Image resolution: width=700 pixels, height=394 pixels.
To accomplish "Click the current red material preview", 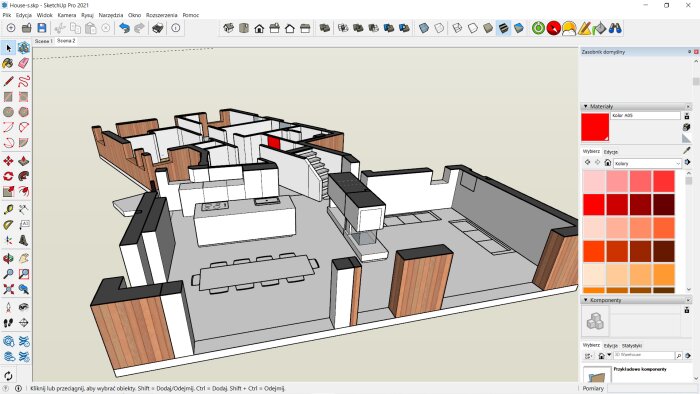I will (595, 127).
